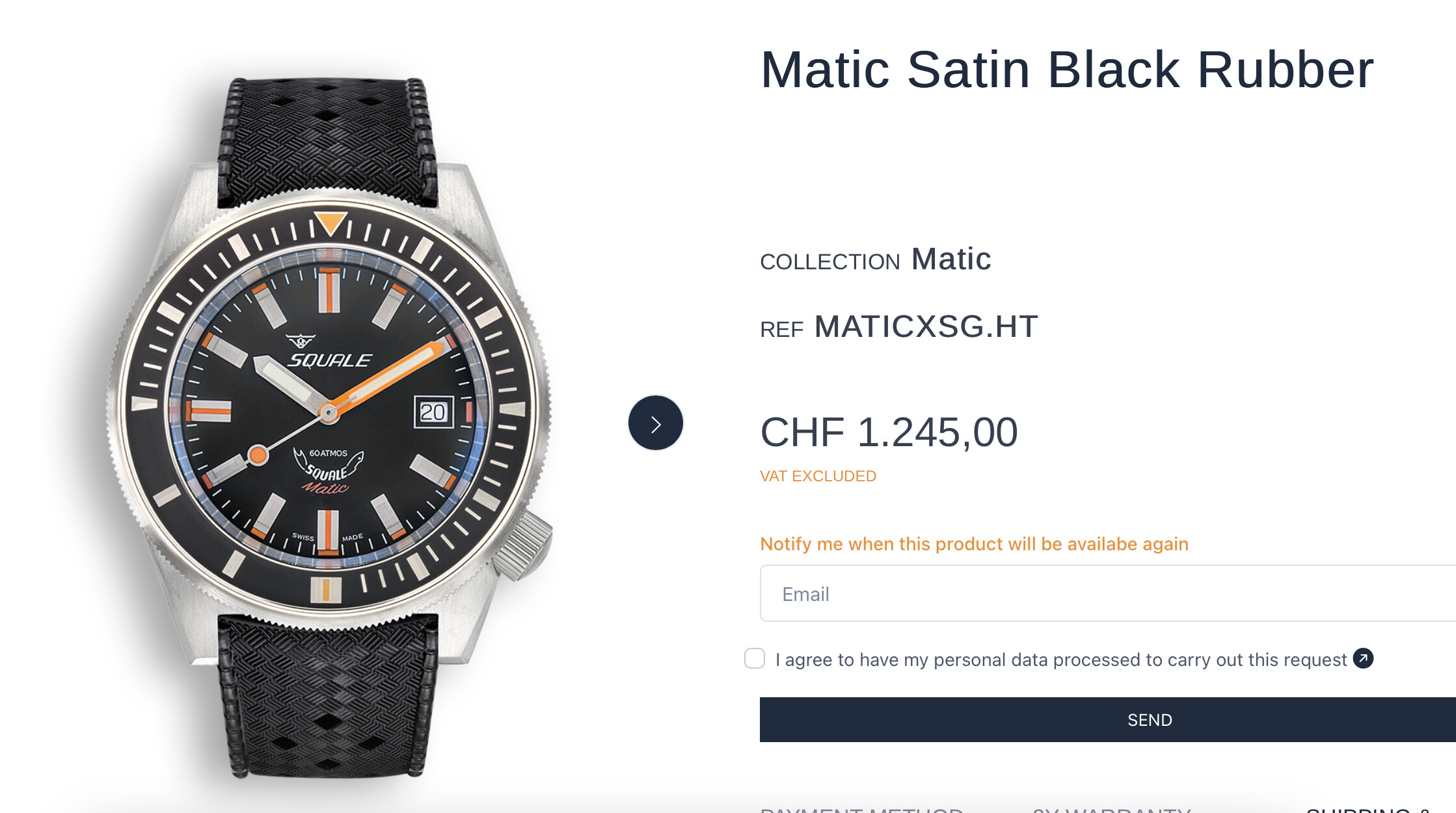Open the Matic collection link
Screen dimensions: 1456x813
(950, 260)
